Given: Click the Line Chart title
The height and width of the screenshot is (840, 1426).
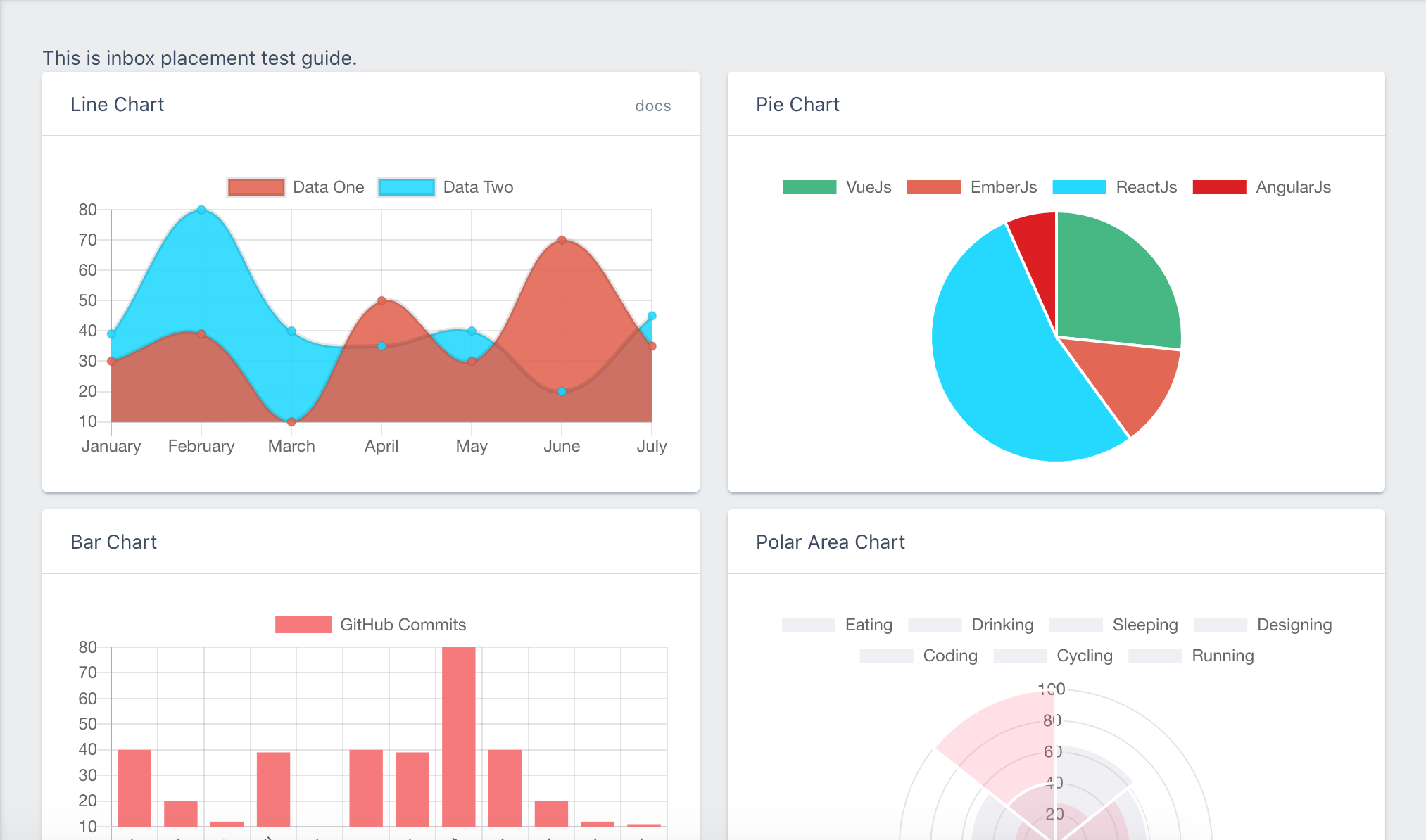Looking at the screenshot, I should click(117, 105).
